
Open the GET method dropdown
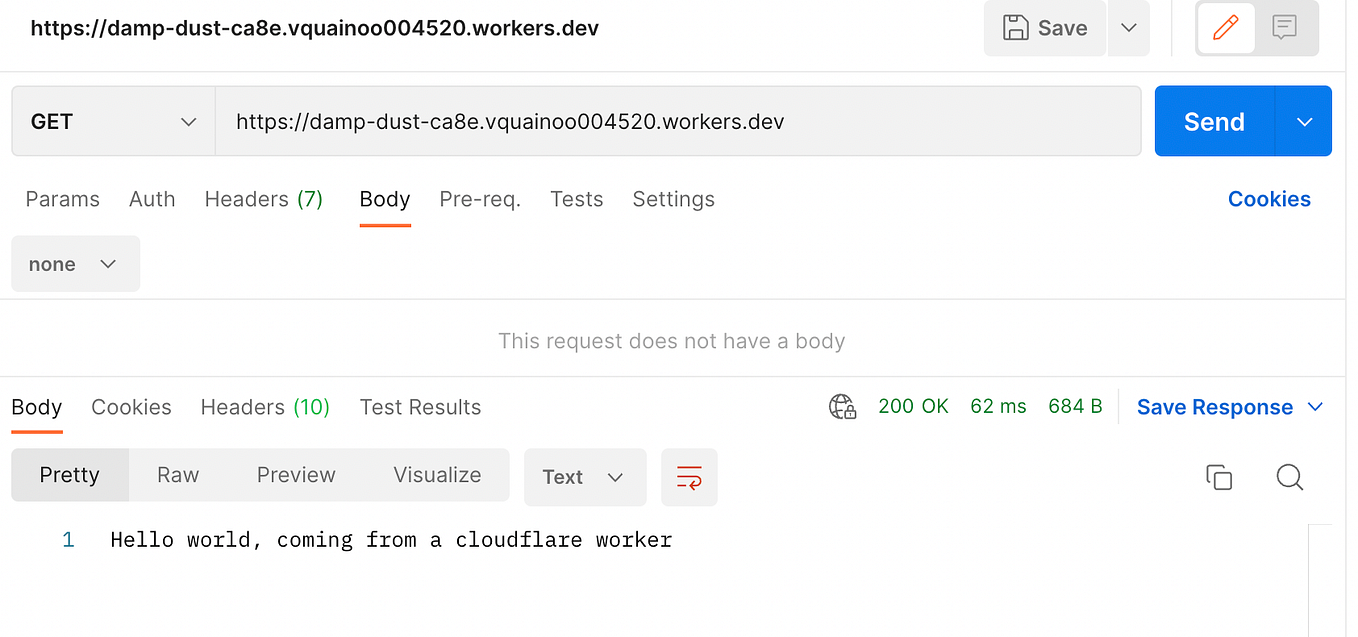click(112, 120)
